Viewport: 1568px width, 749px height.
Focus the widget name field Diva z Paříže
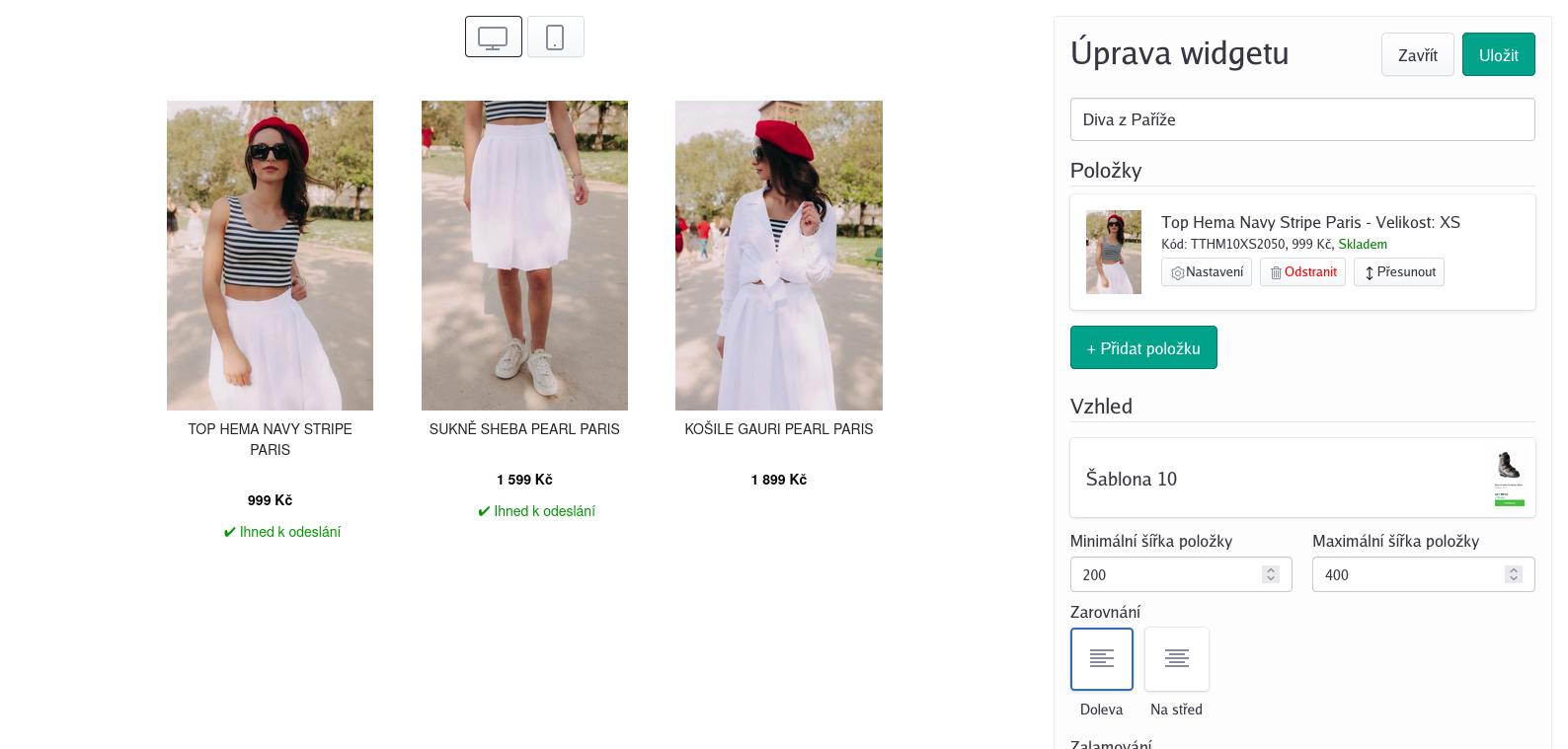click(x=1302, y=119)
